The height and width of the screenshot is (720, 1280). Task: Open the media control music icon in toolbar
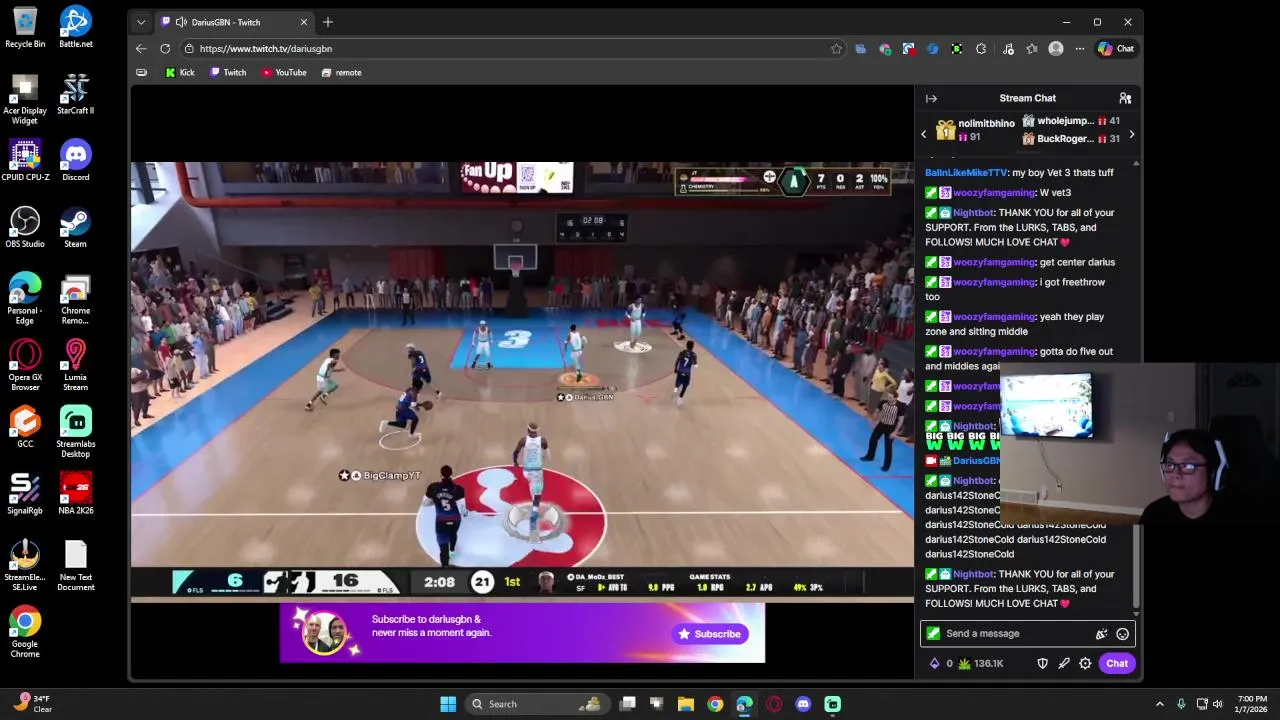[x=1008, y=48]
